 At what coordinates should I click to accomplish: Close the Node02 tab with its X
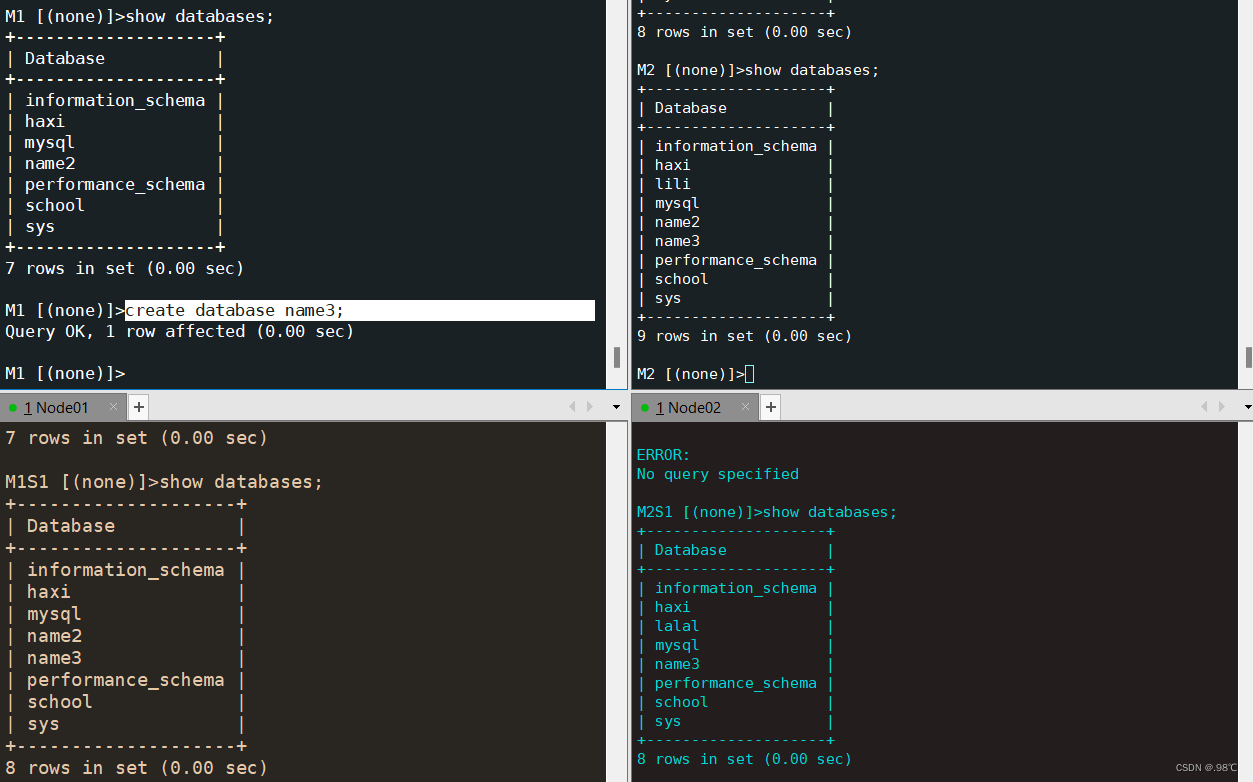coord(746,407)
